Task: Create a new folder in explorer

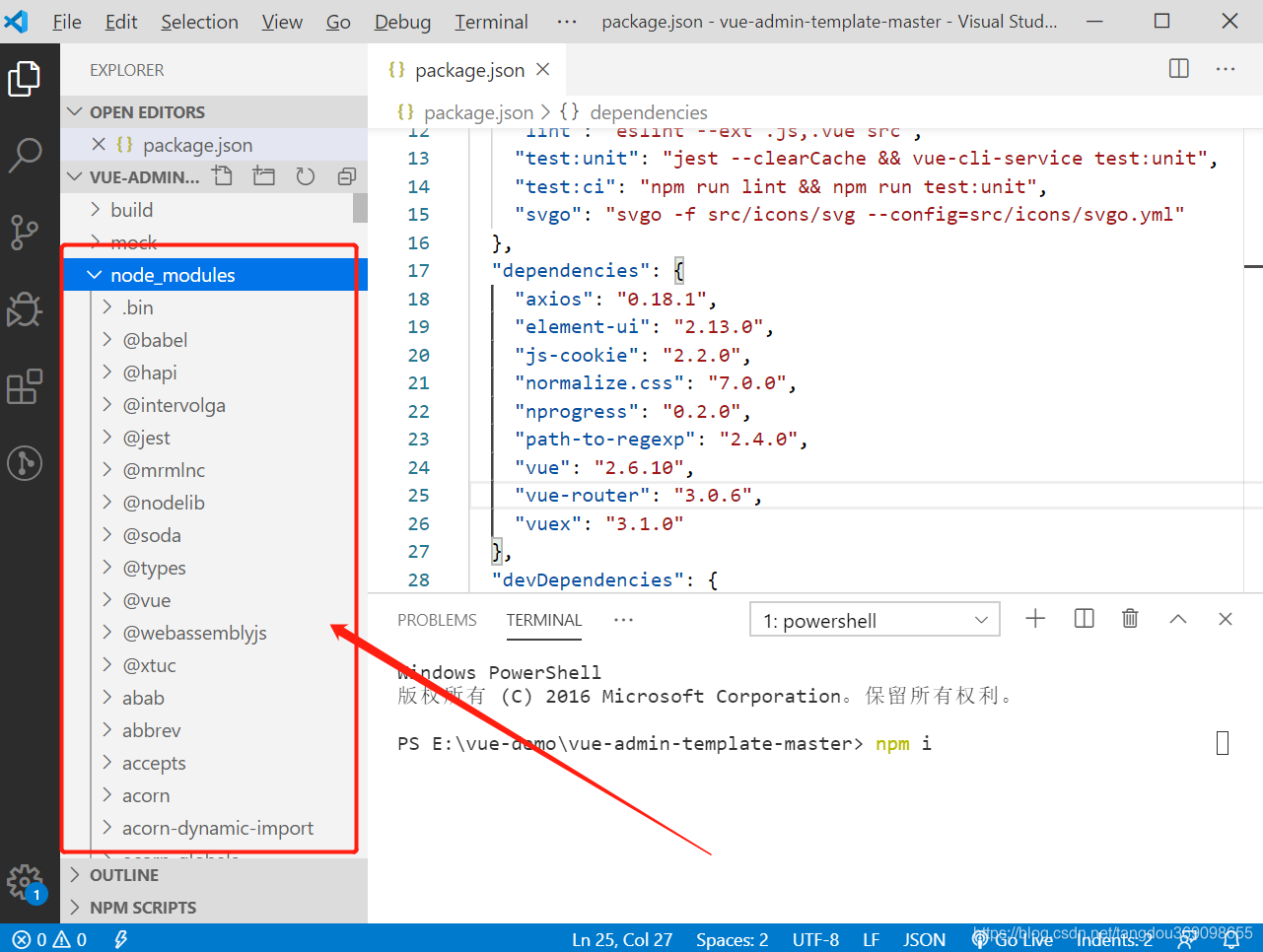Action: click(264, 176)
